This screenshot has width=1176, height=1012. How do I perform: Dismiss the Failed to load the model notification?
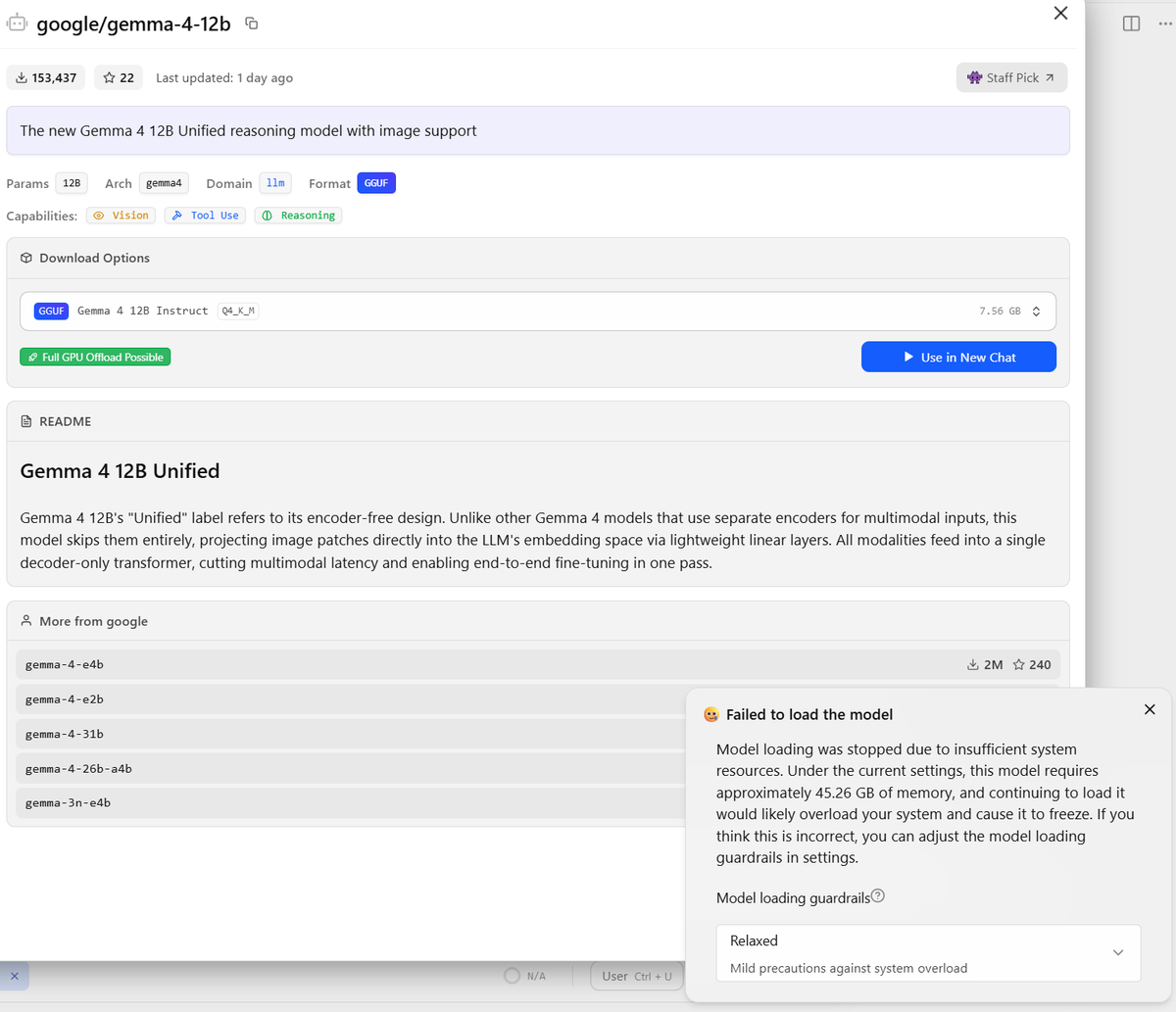click(x=1150, y=709)
